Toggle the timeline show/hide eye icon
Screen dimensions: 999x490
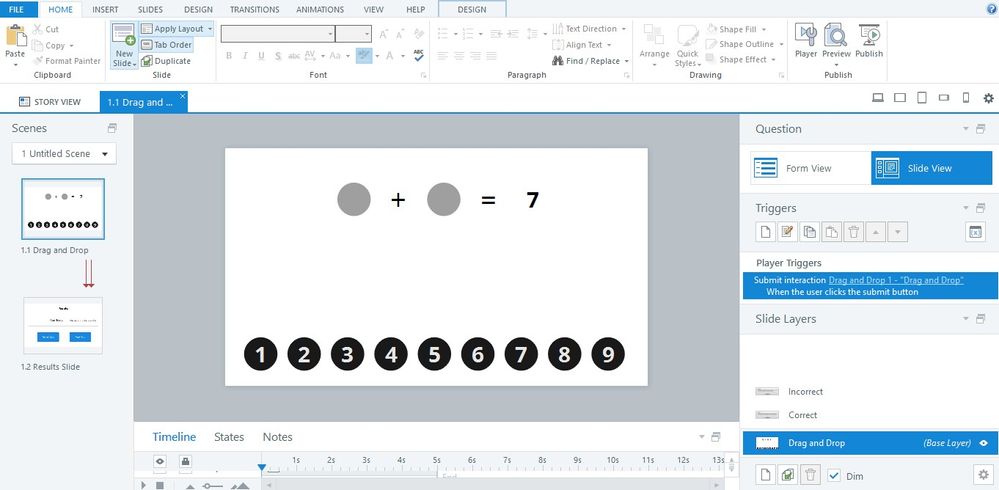point(160,461)
